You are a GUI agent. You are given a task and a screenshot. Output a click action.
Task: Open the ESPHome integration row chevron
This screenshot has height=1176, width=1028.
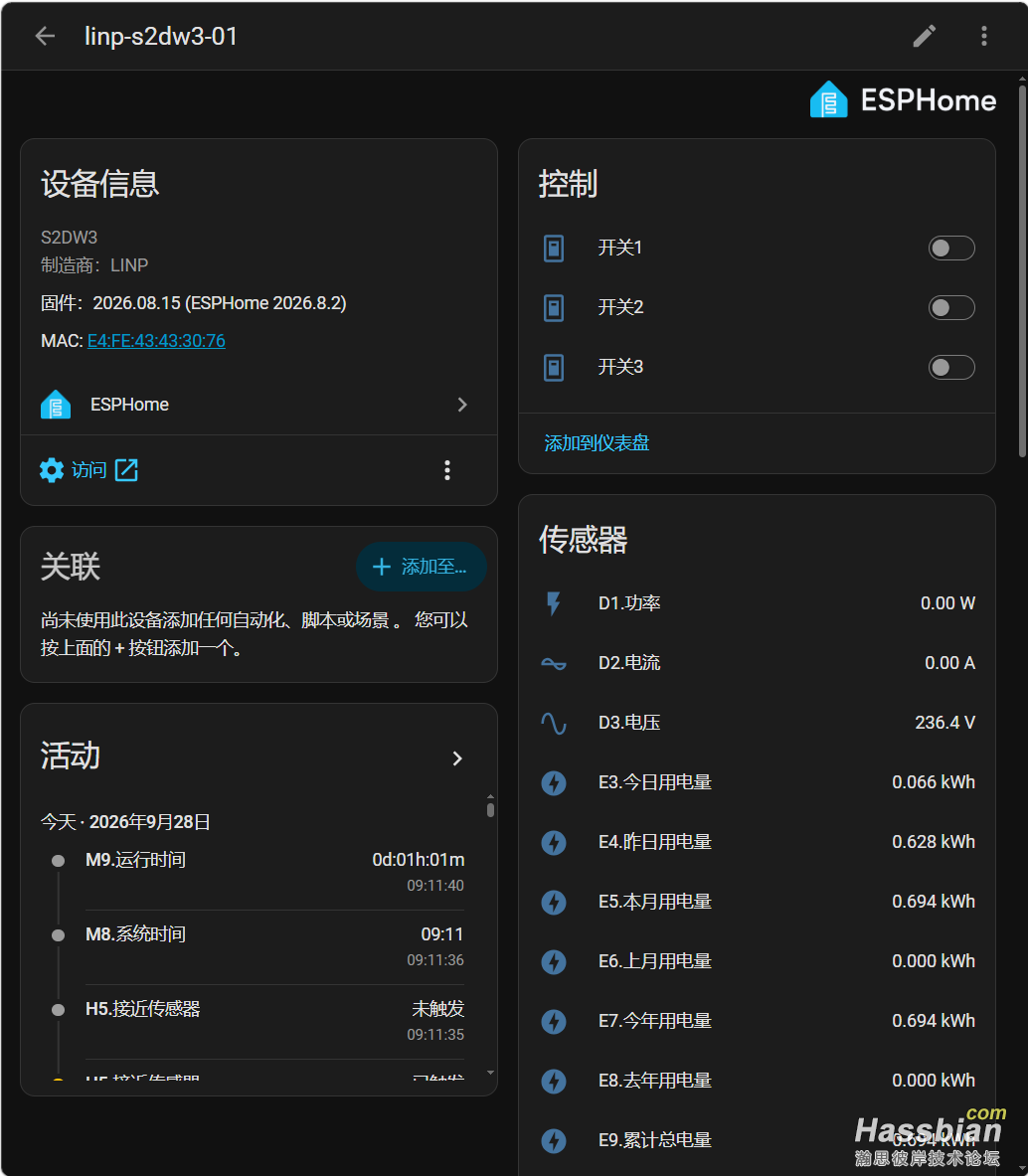pos(462,405)
